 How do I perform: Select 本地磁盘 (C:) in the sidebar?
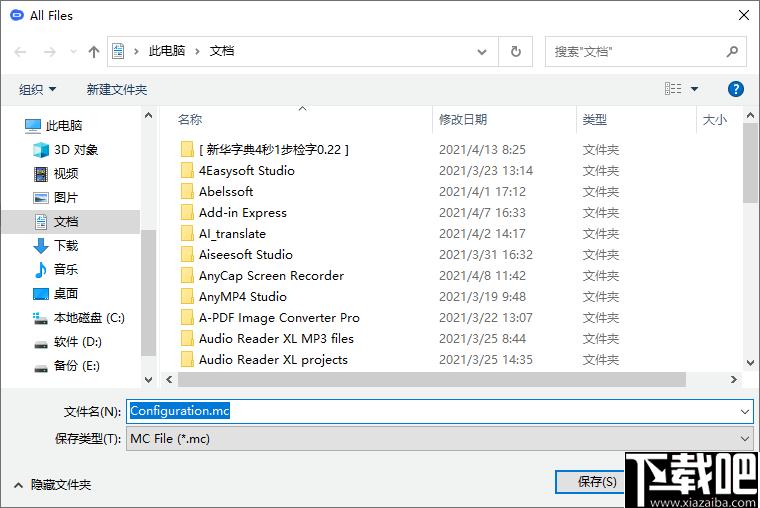pos(79,318)
